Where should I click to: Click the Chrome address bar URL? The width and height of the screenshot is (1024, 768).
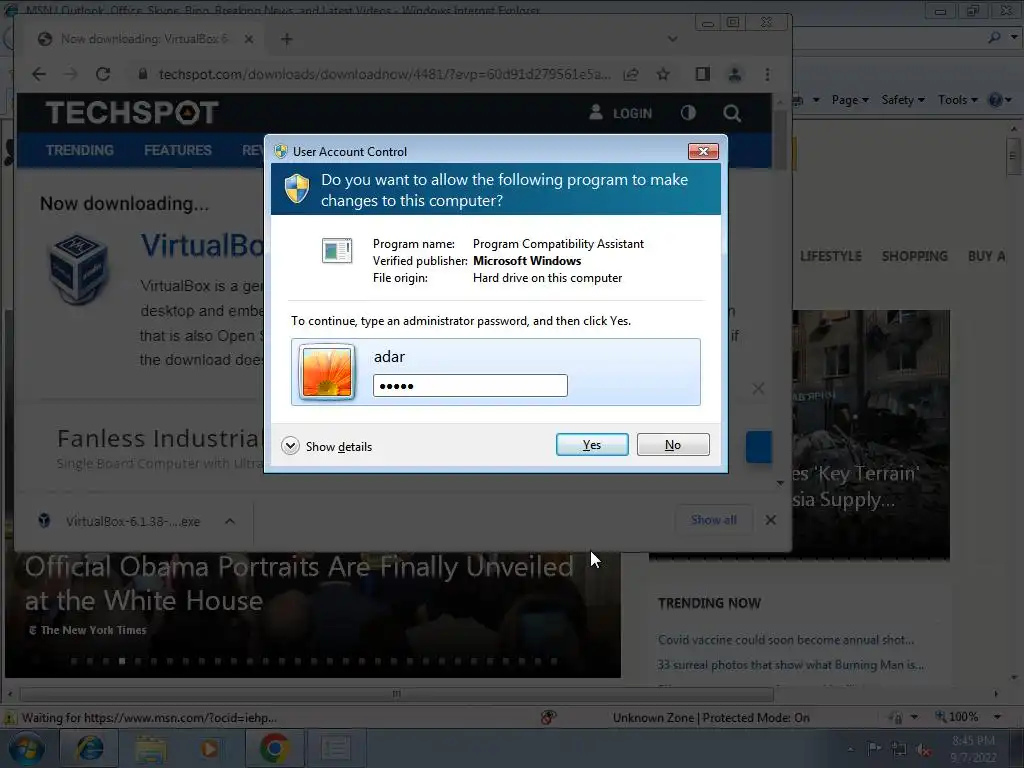pos(385,74)
